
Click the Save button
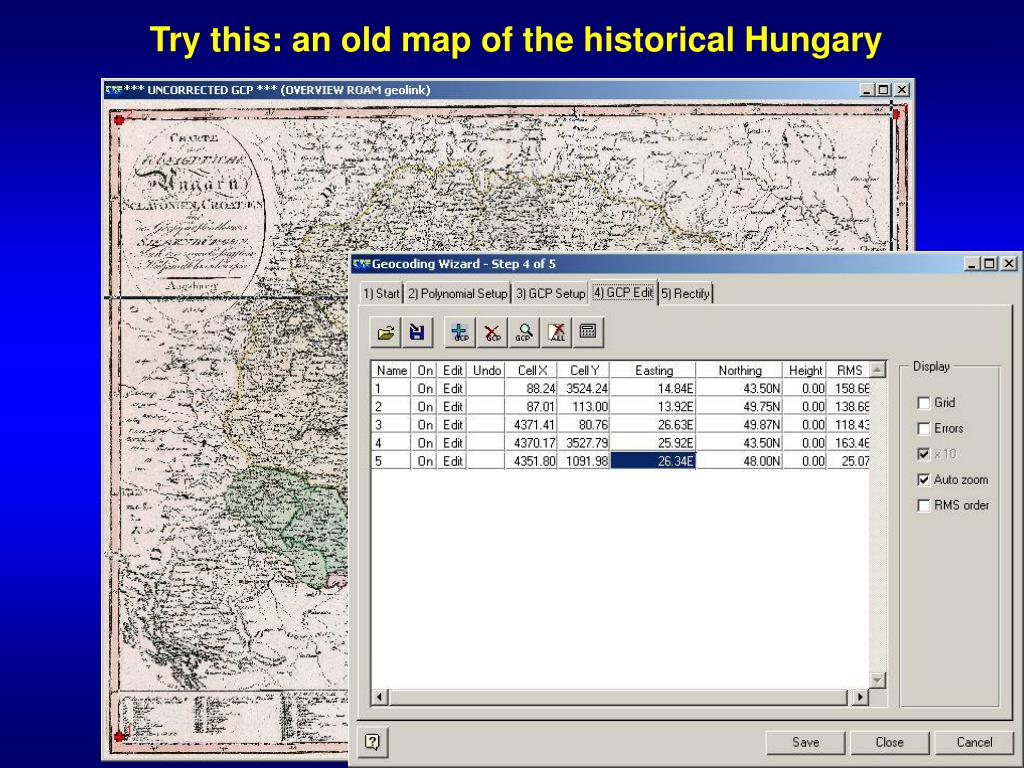point(805,743)
